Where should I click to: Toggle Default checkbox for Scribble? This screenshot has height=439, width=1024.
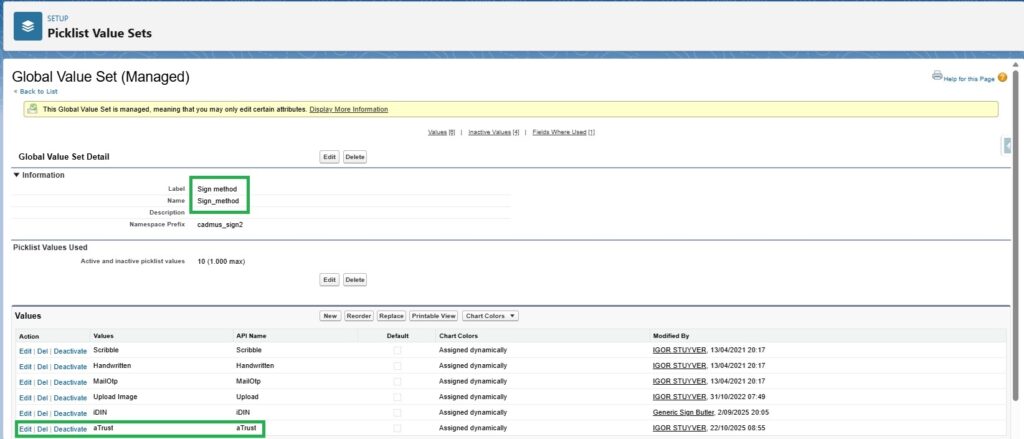tap(398, 351)
